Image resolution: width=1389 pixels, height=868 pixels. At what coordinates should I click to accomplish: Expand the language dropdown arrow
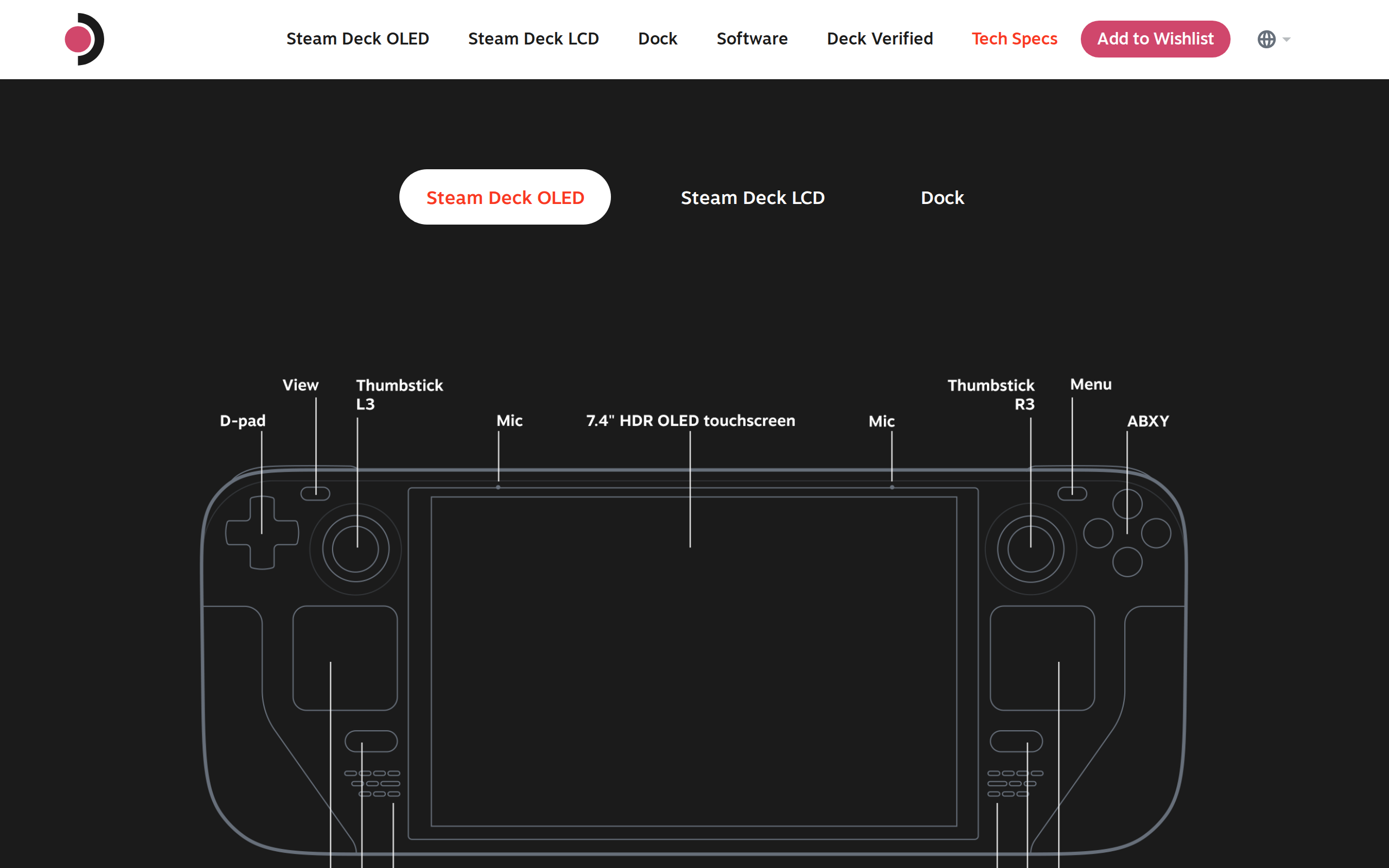tap(1286, 40)
